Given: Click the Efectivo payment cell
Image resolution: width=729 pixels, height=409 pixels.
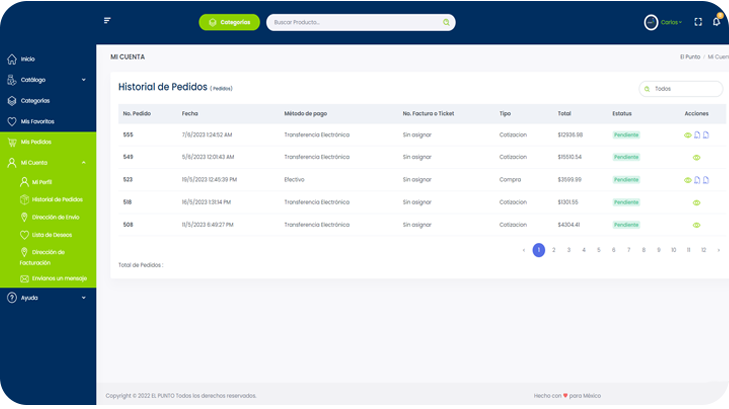Looking at the screenshot, I should [x=294, y=179].
